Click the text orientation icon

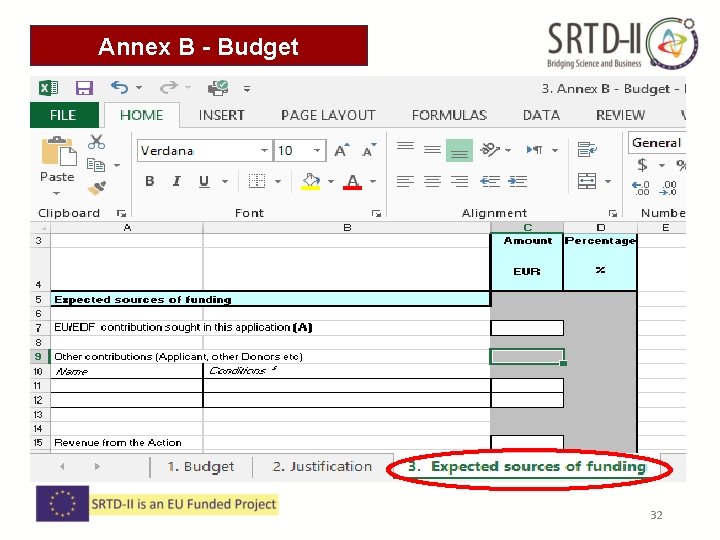click(489, 149)
